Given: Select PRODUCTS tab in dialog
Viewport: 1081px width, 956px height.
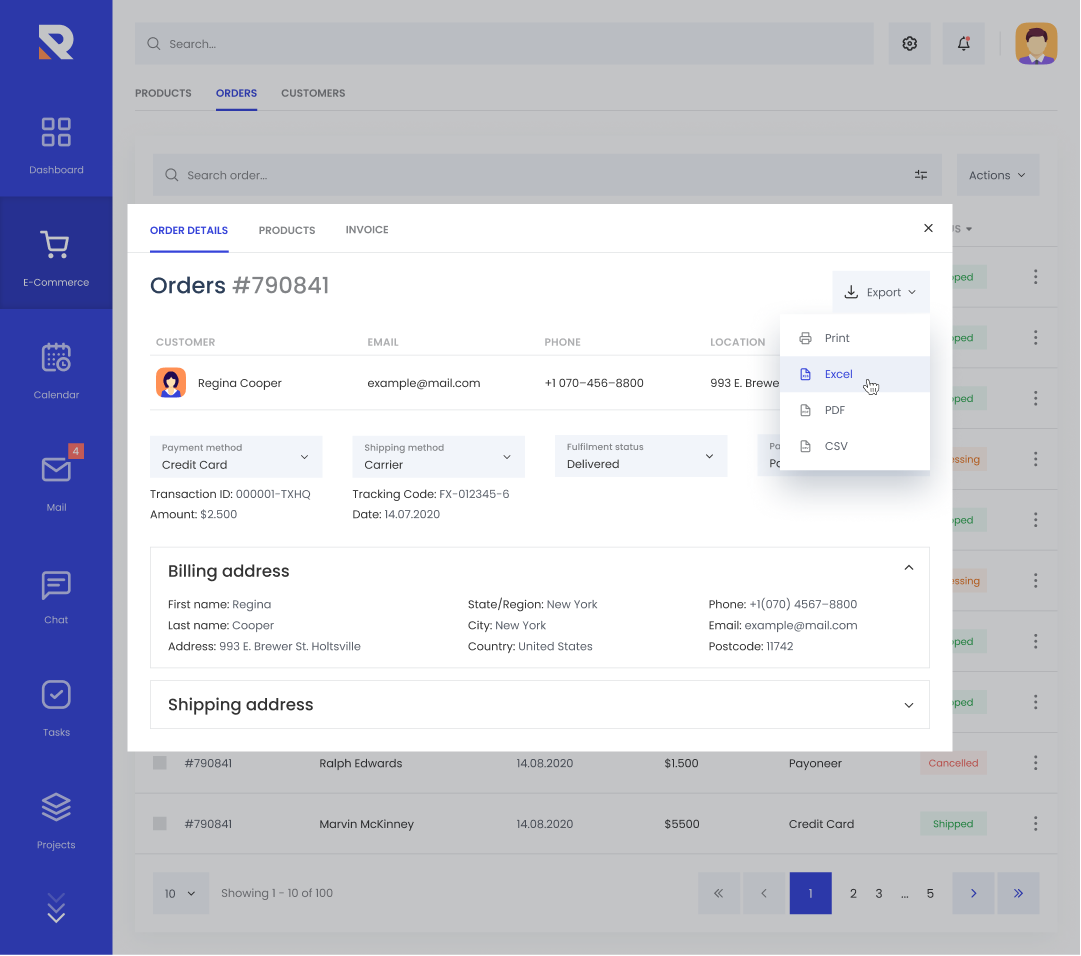Looking at the screenshot, I should [x=287, y=230].
